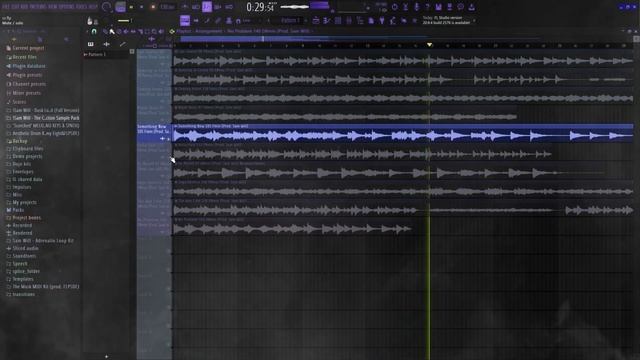
Task: Expand the news panel dropdown arrow
Action: [474, 20]
